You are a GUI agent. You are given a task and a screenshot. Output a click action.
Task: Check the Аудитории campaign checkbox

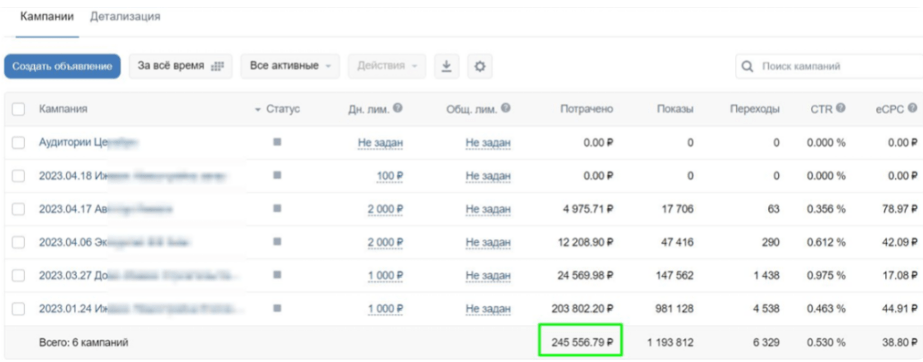pyautogui.click(x=18, y=142)
